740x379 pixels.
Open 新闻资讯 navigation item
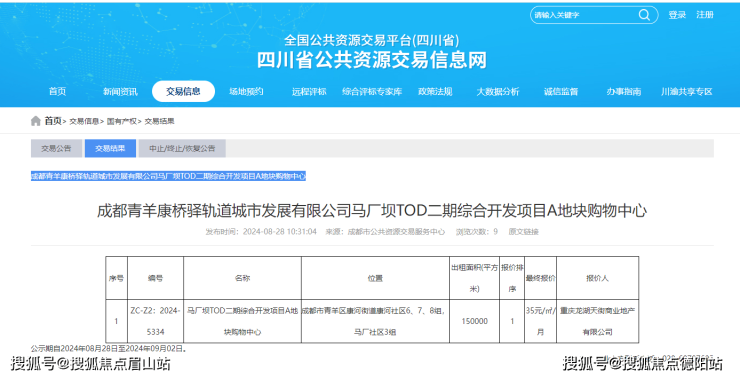click(120, 92)
